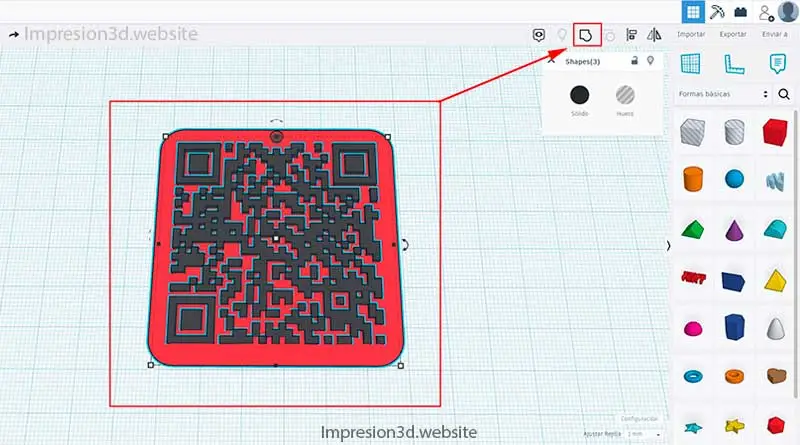Image resolution: width=800 pixels, height=445 pixels.
Task: Pick the cyan star shape
Action: [x=693, y=427]
